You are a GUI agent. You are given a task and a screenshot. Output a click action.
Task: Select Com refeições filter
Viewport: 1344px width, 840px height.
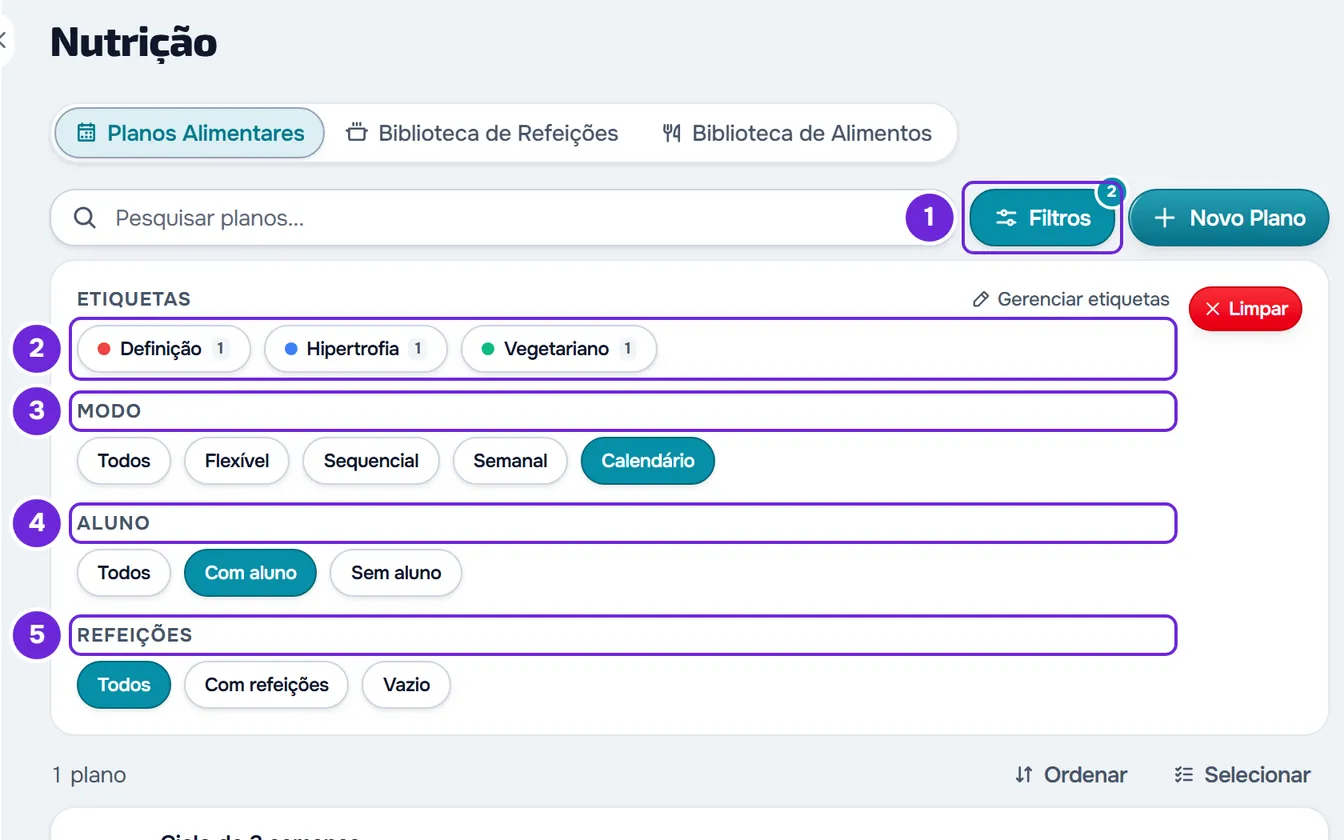pyautogui.click(x=267, y=685)
